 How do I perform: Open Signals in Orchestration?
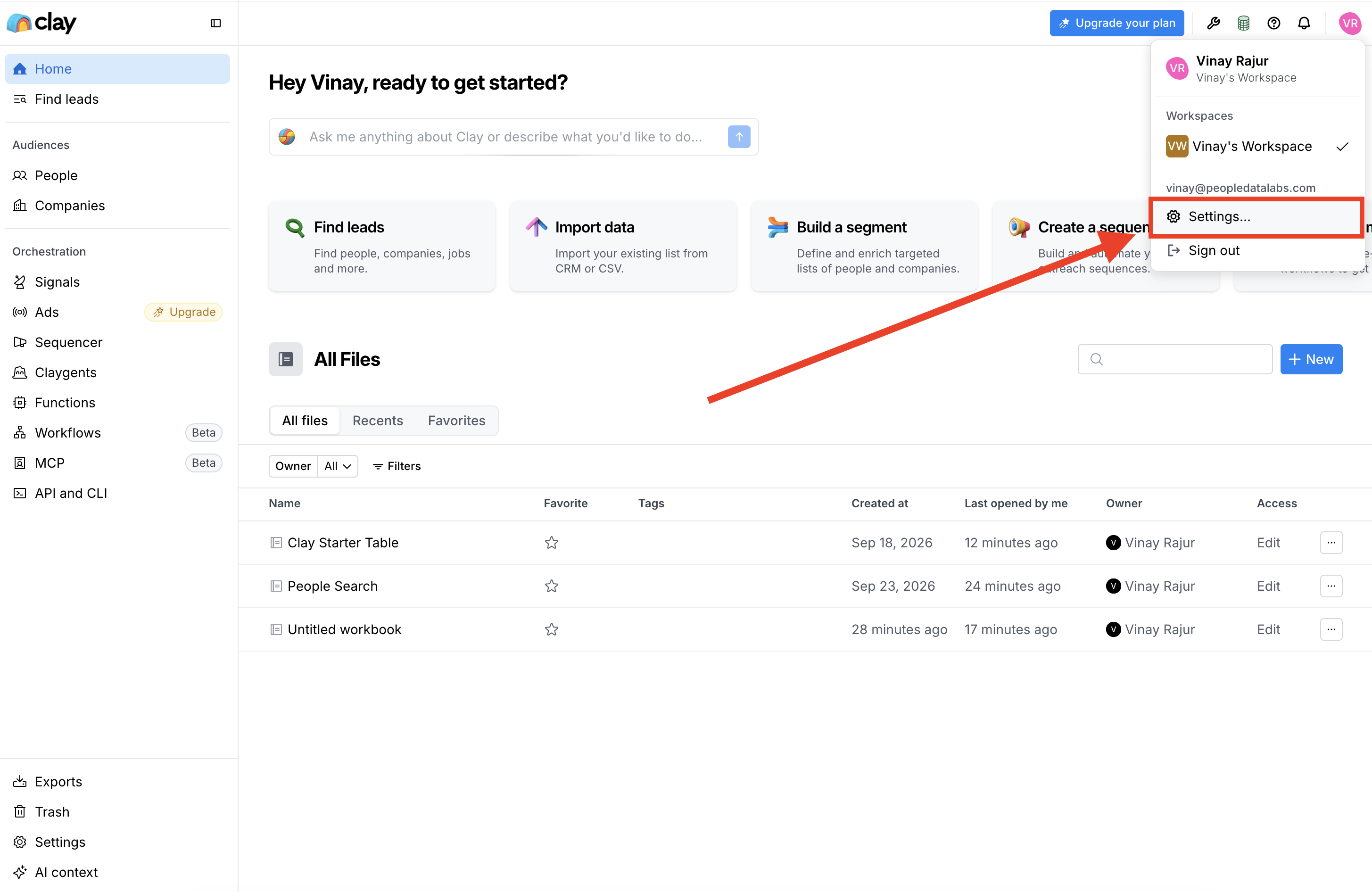point(117,282)
